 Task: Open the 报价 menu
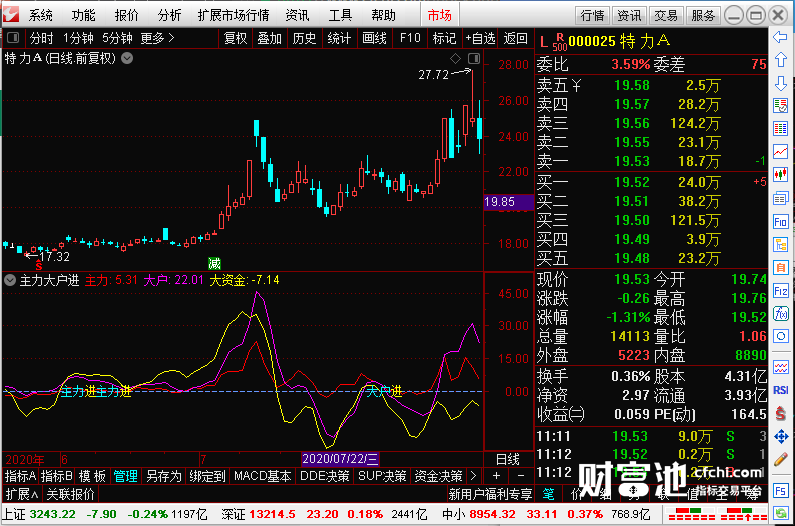tap(126, 15)
